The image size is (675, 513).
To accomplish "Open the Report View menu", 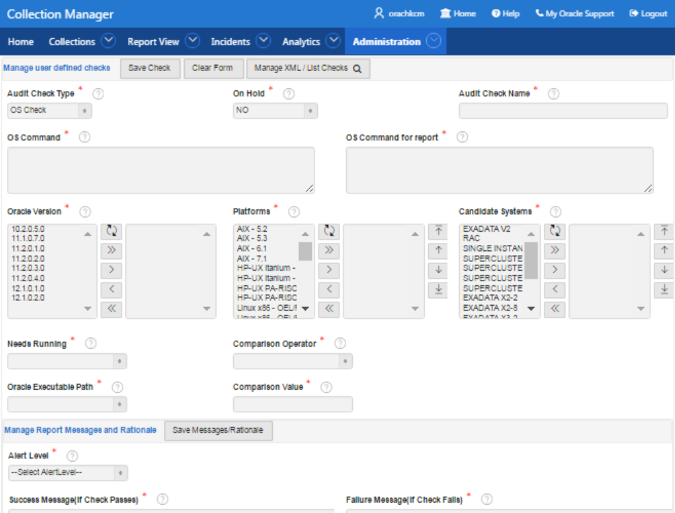I will point(153,42).
